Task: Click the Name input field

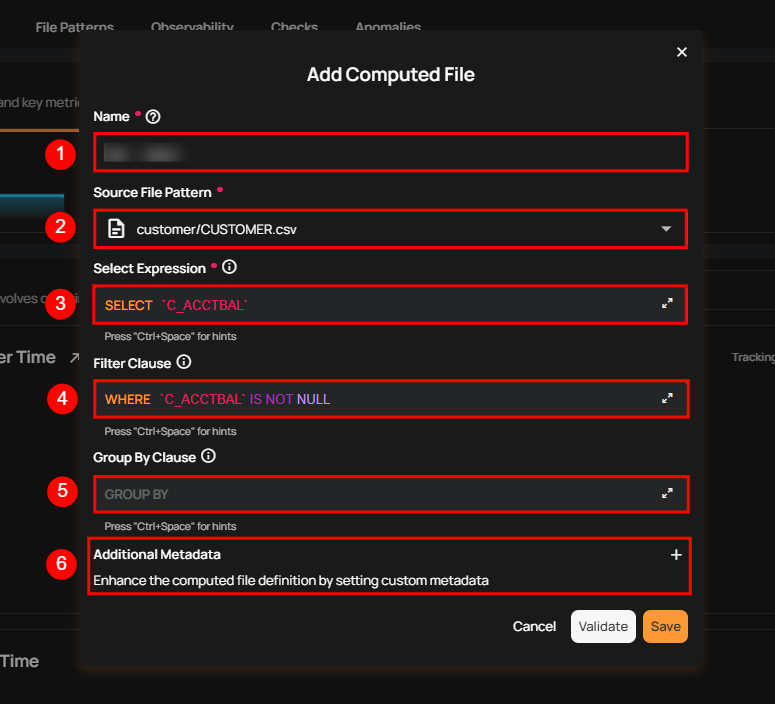Action: tap(390, 152)
